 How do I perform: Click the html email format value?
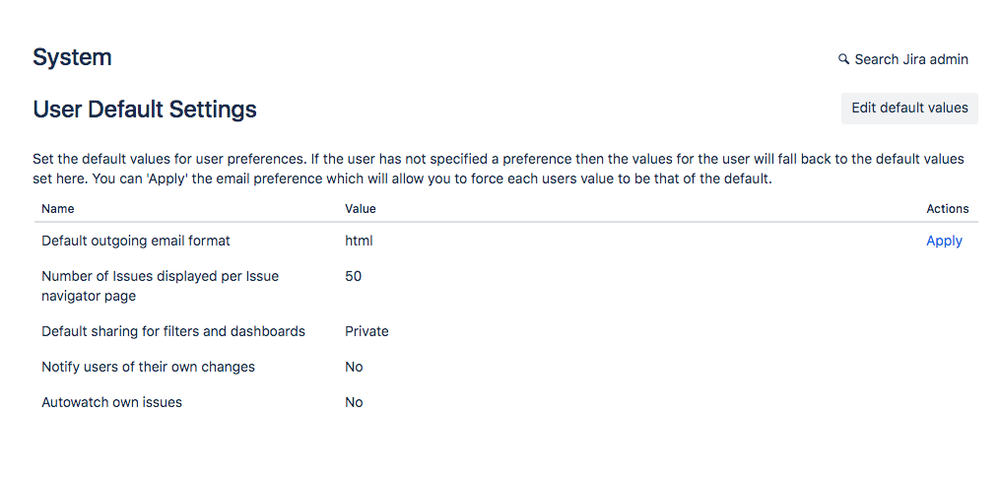358,241
